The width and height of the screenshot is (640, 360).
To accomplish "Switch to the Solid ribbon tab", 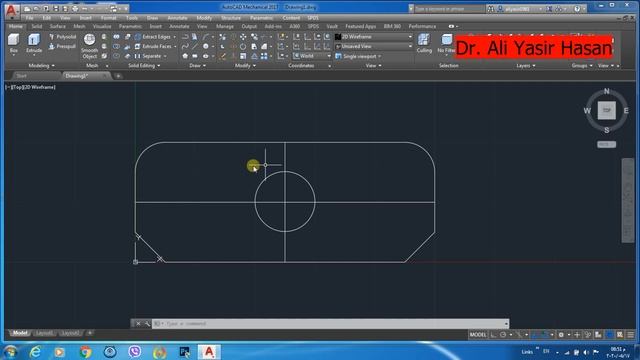I will click(37, 27).
